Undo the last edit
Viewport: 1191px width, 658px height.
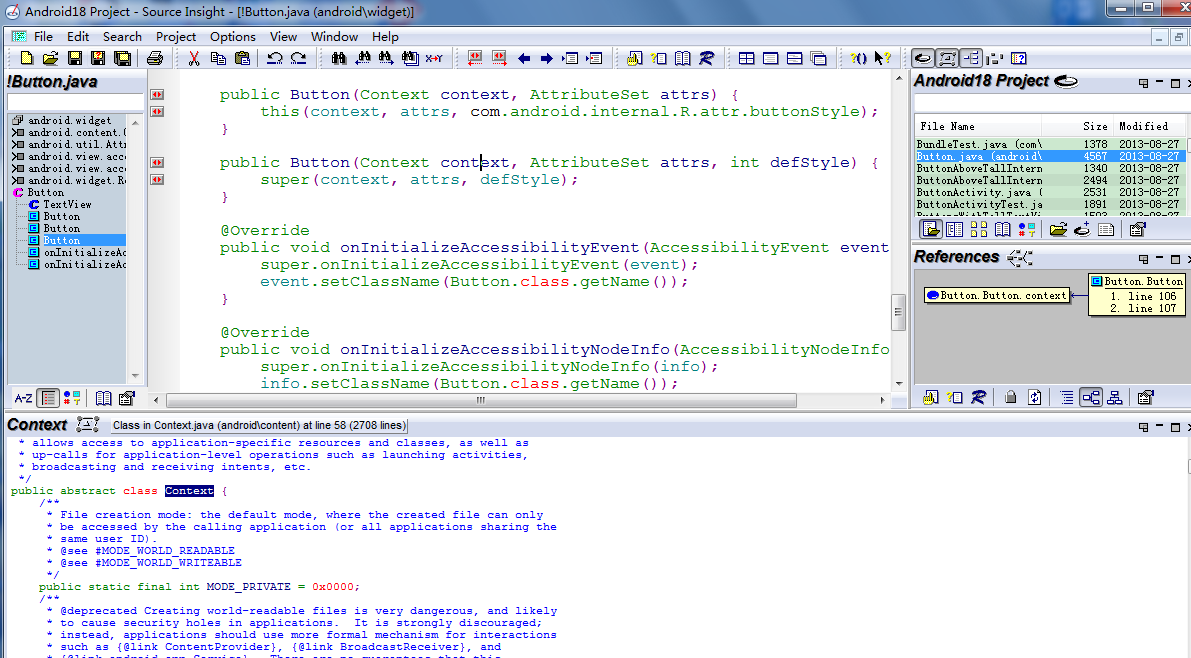point(274,59)
